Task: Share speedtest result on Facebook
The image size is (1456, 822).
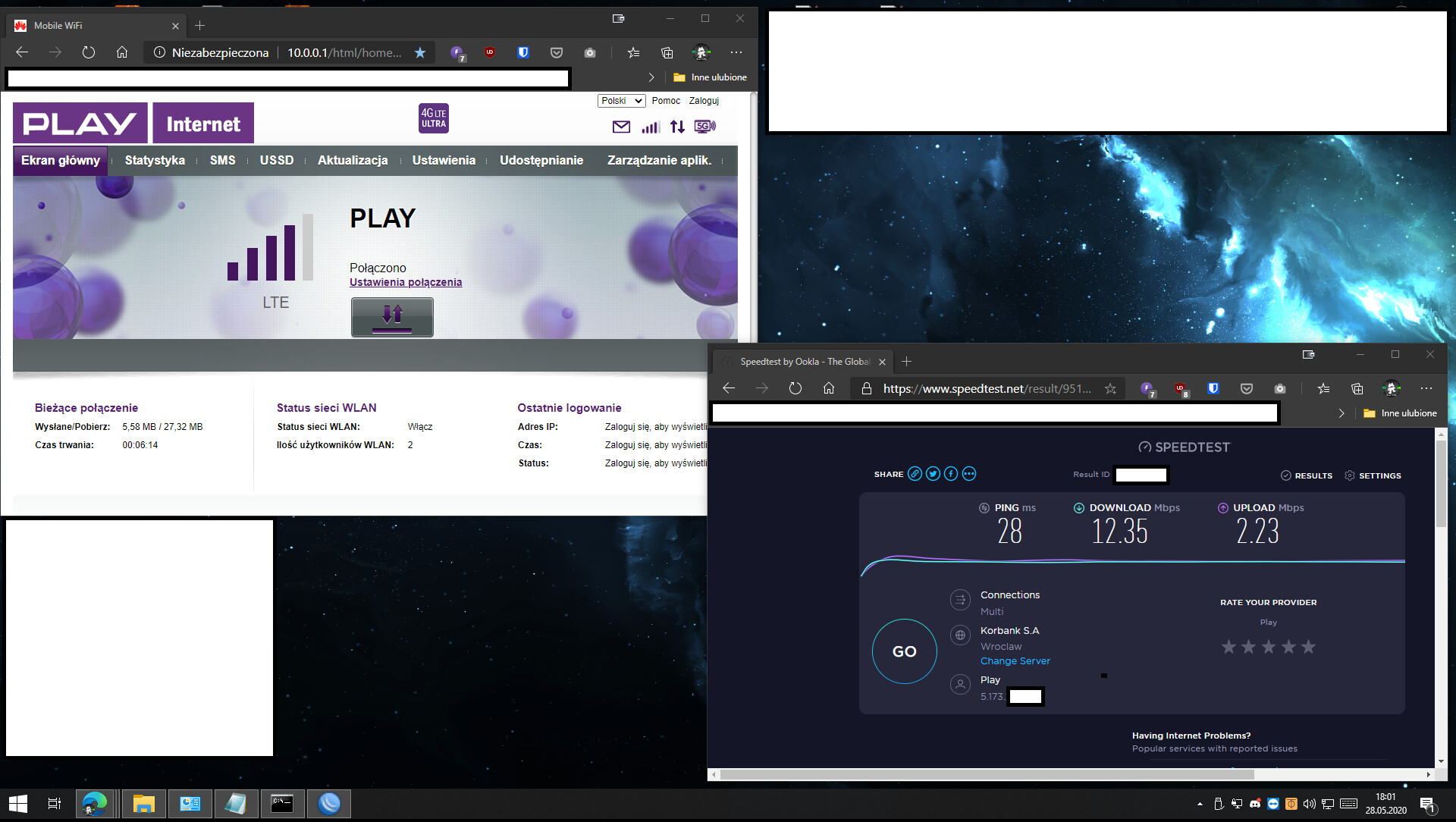Action: [x=950, y=473]
